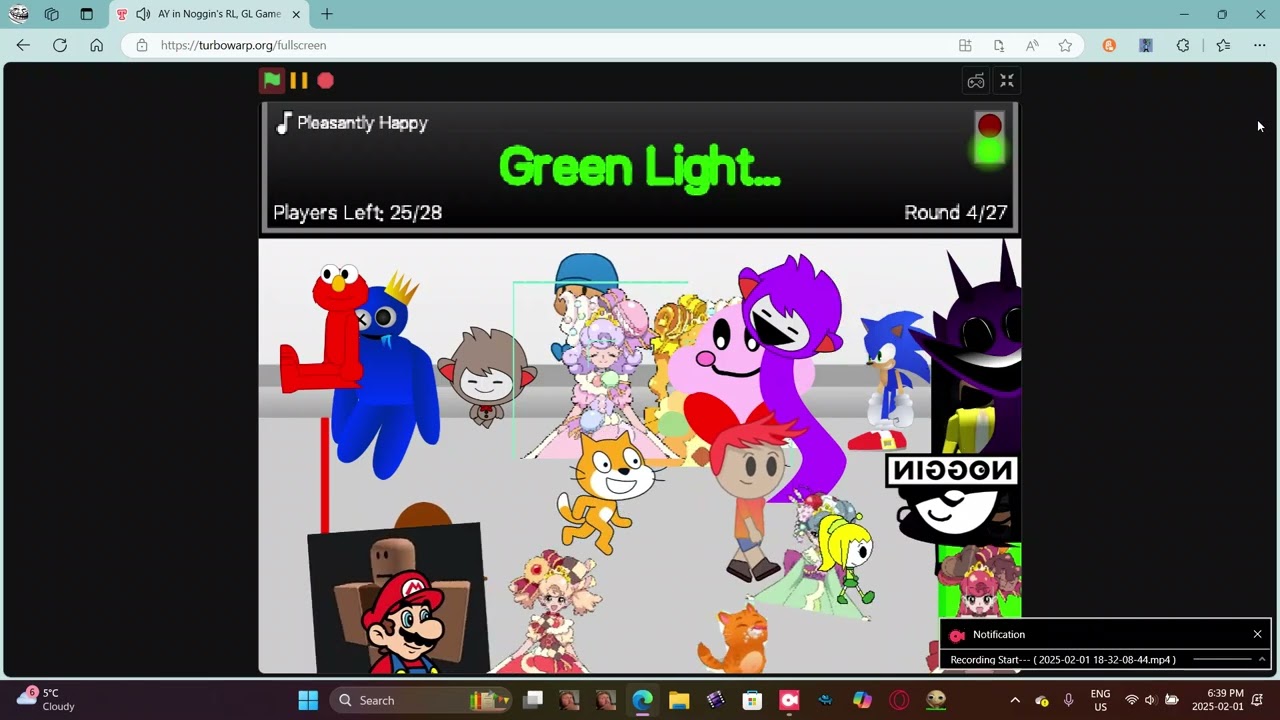Open the apps available icon in address bar
This screenshot has height=720, width=1280.
click(x=965, y=45)
